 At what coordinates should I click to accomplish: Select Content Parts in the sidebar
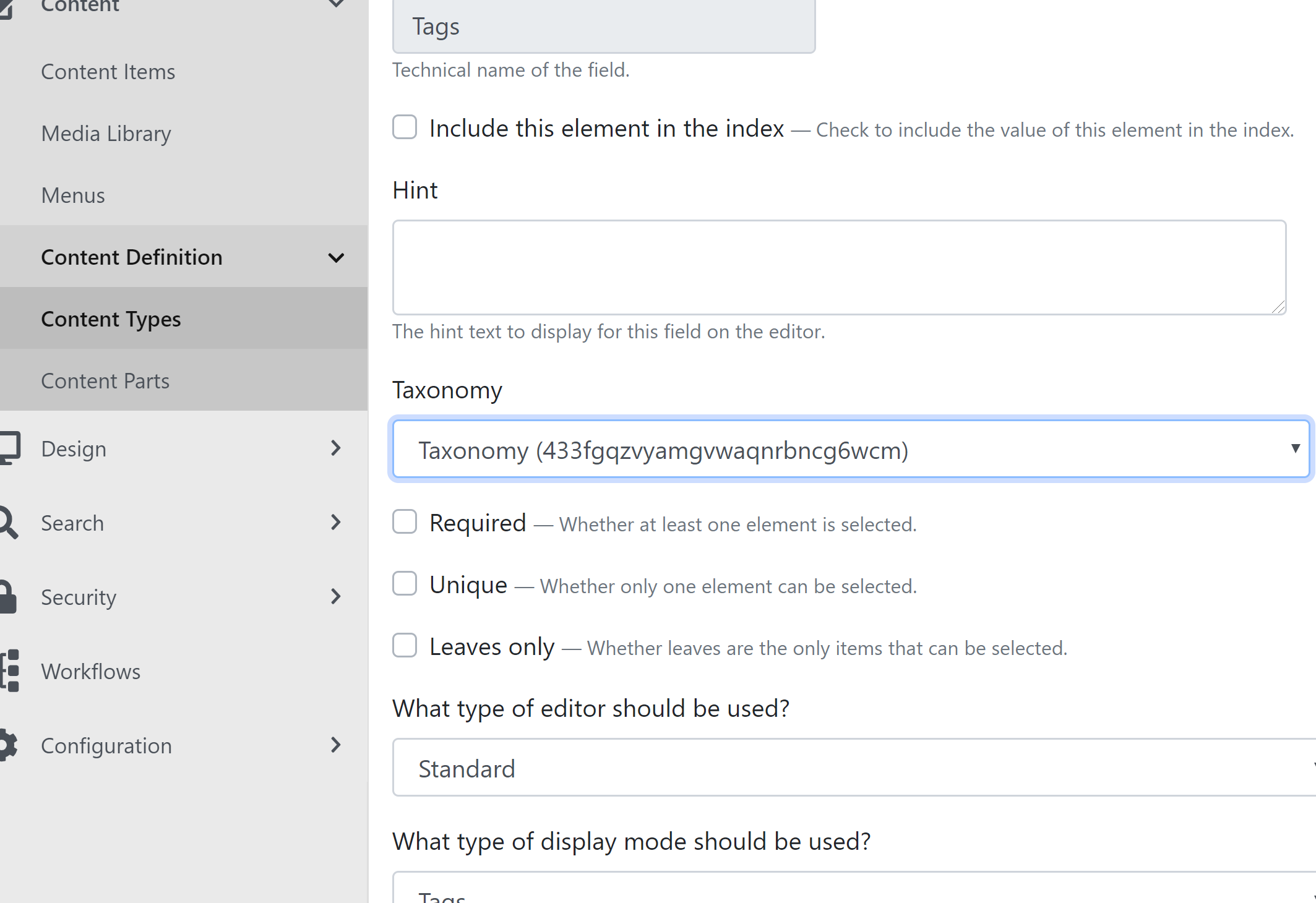click(x=105, y=380)
